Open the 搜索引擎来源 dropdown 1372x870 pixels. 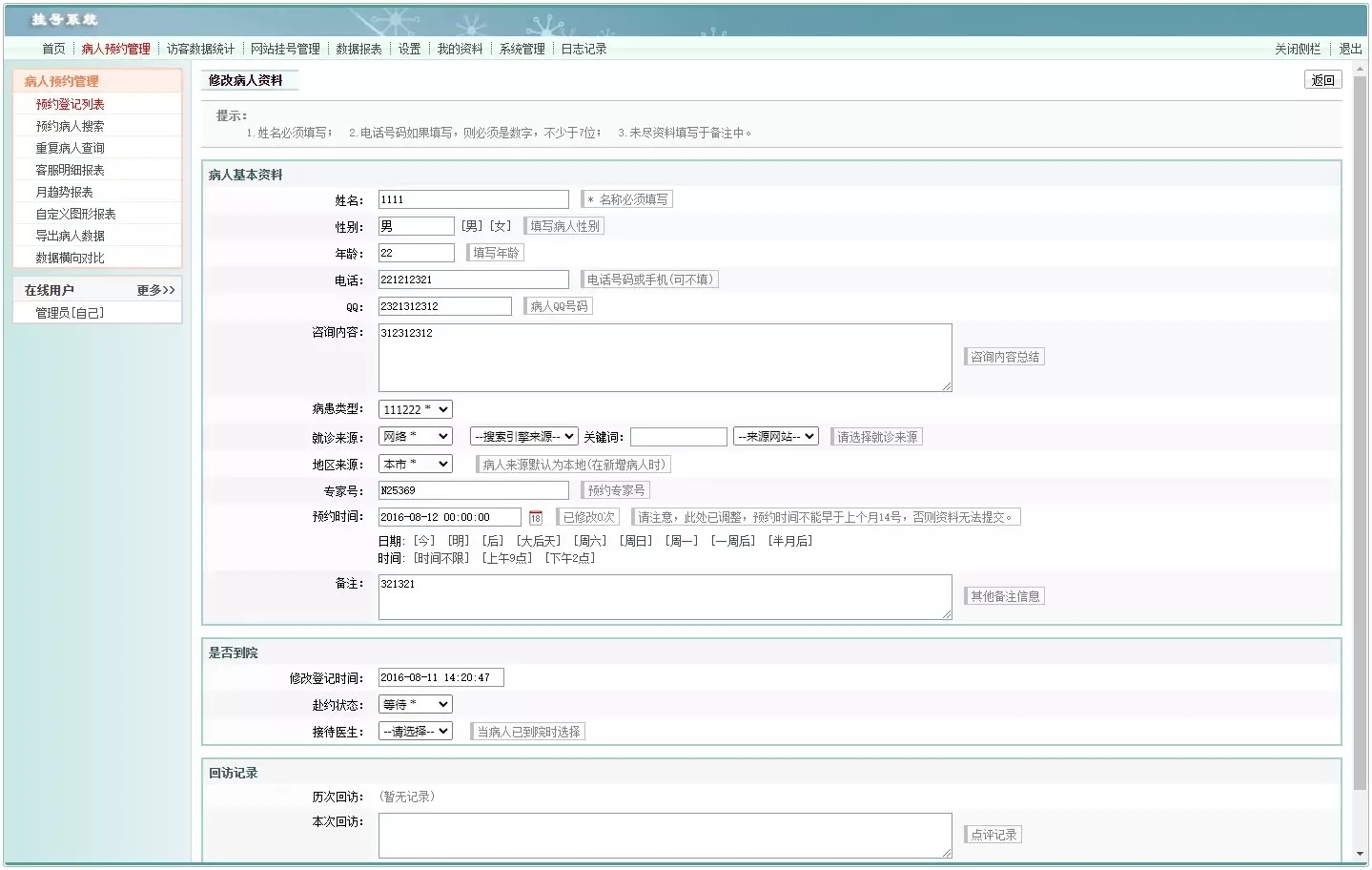pos(523,437)
